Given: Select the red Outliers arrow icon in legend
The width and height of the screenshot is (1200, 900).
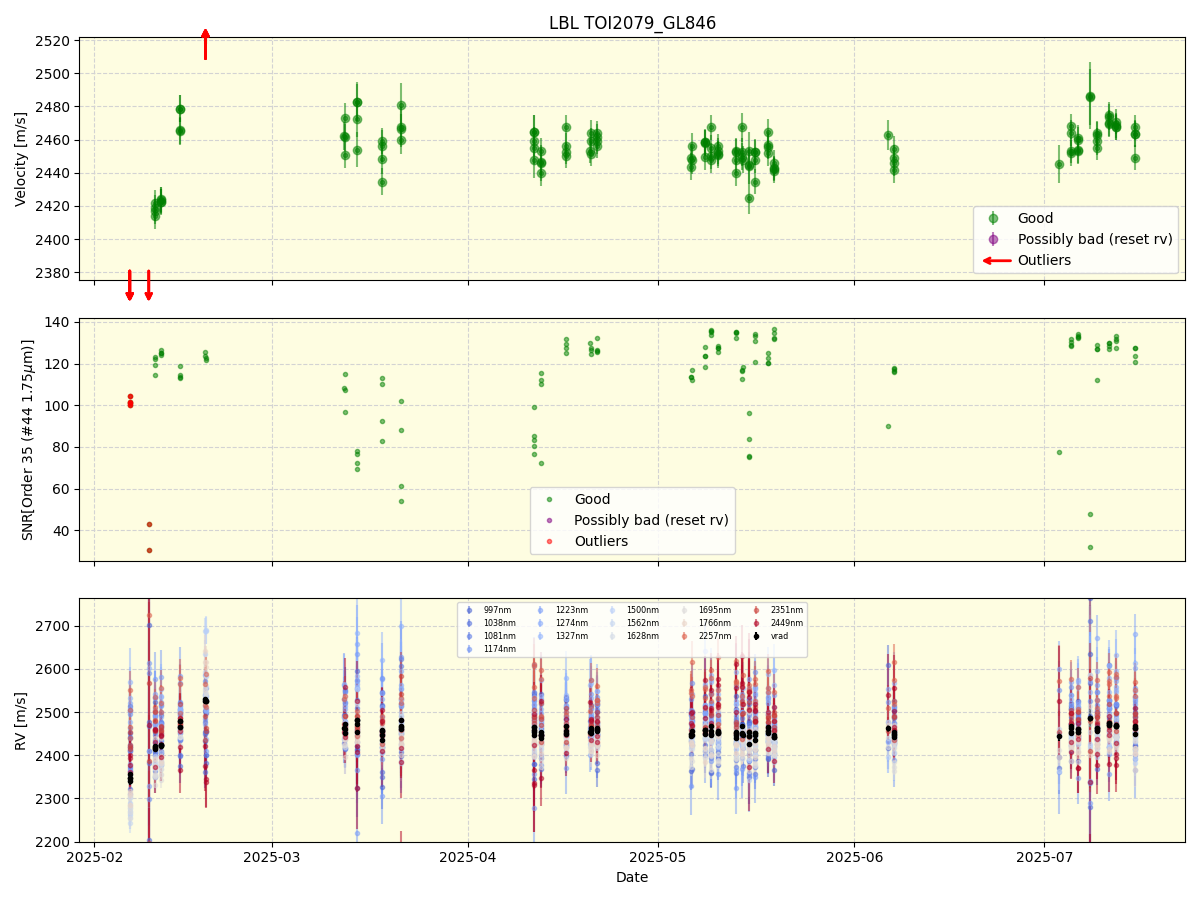Looking at the screenshot, I should click(x=996, y=260).
